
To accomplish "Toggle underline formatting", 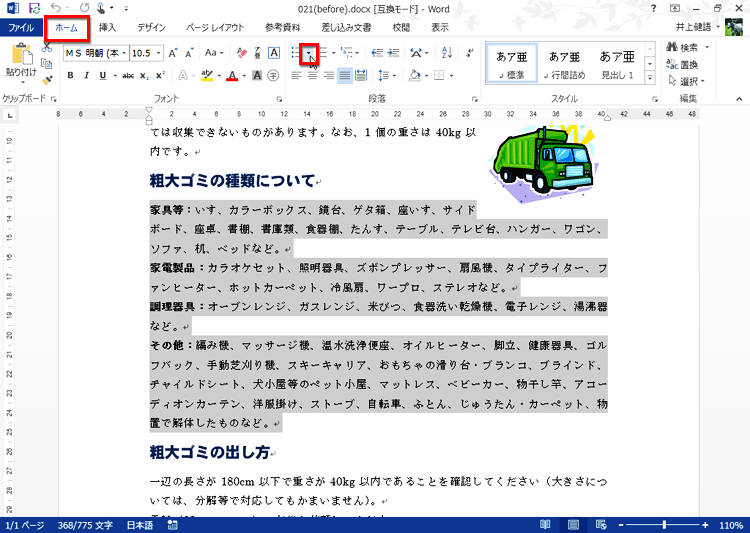I will [x=102, y=76].
